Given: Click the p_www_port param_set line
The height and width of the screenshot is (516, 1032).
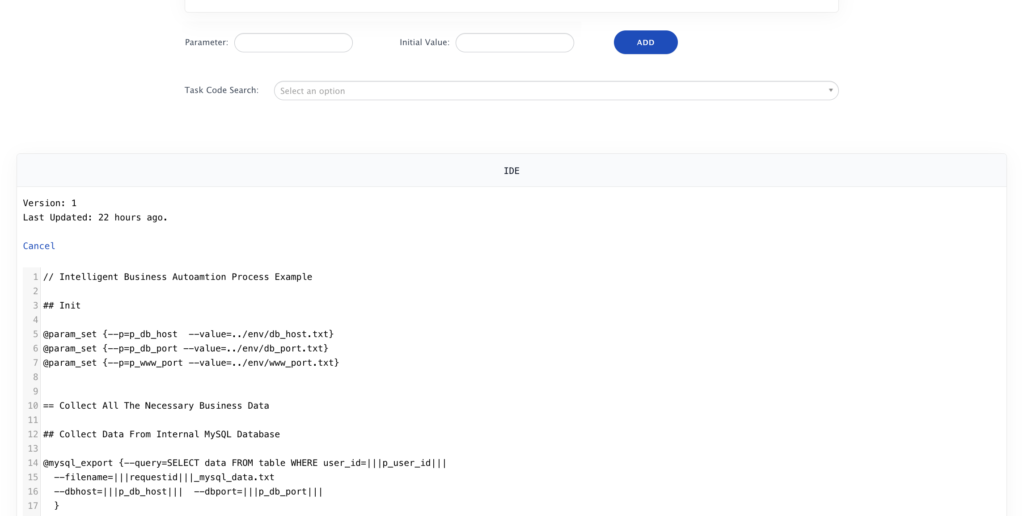Looking at the screenshot, I should (191, 363).
